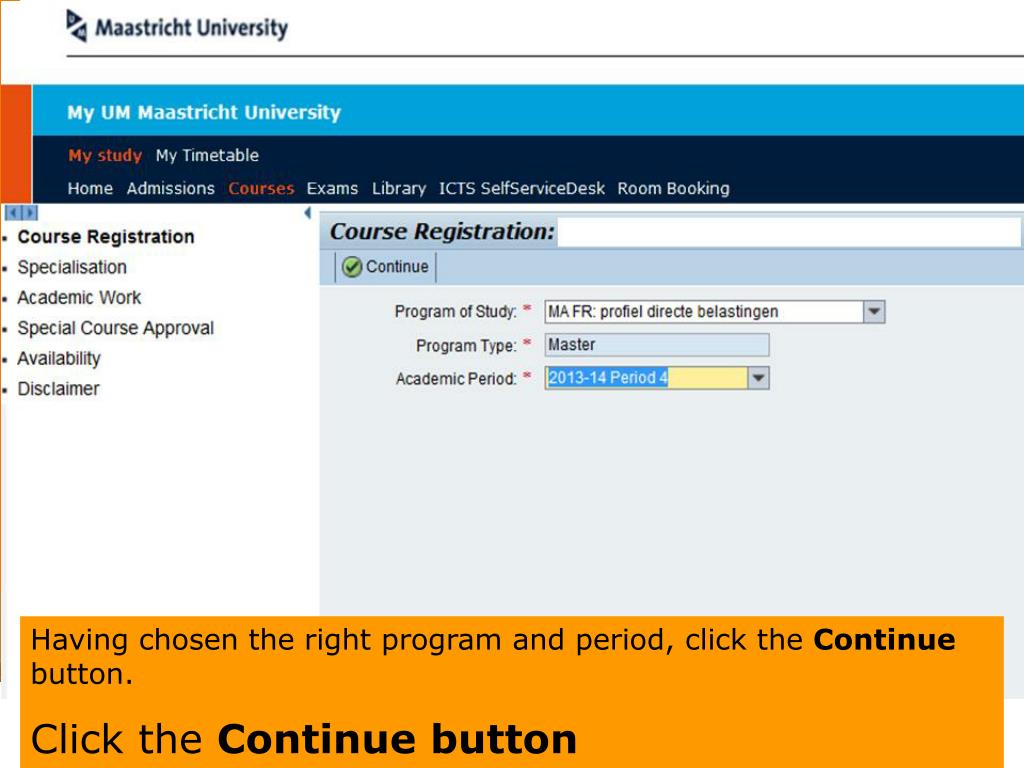This screenshot has height=768, width=1024.
Task: Click the green checkmark Continue icon
Action: click(x=352, y=267)
